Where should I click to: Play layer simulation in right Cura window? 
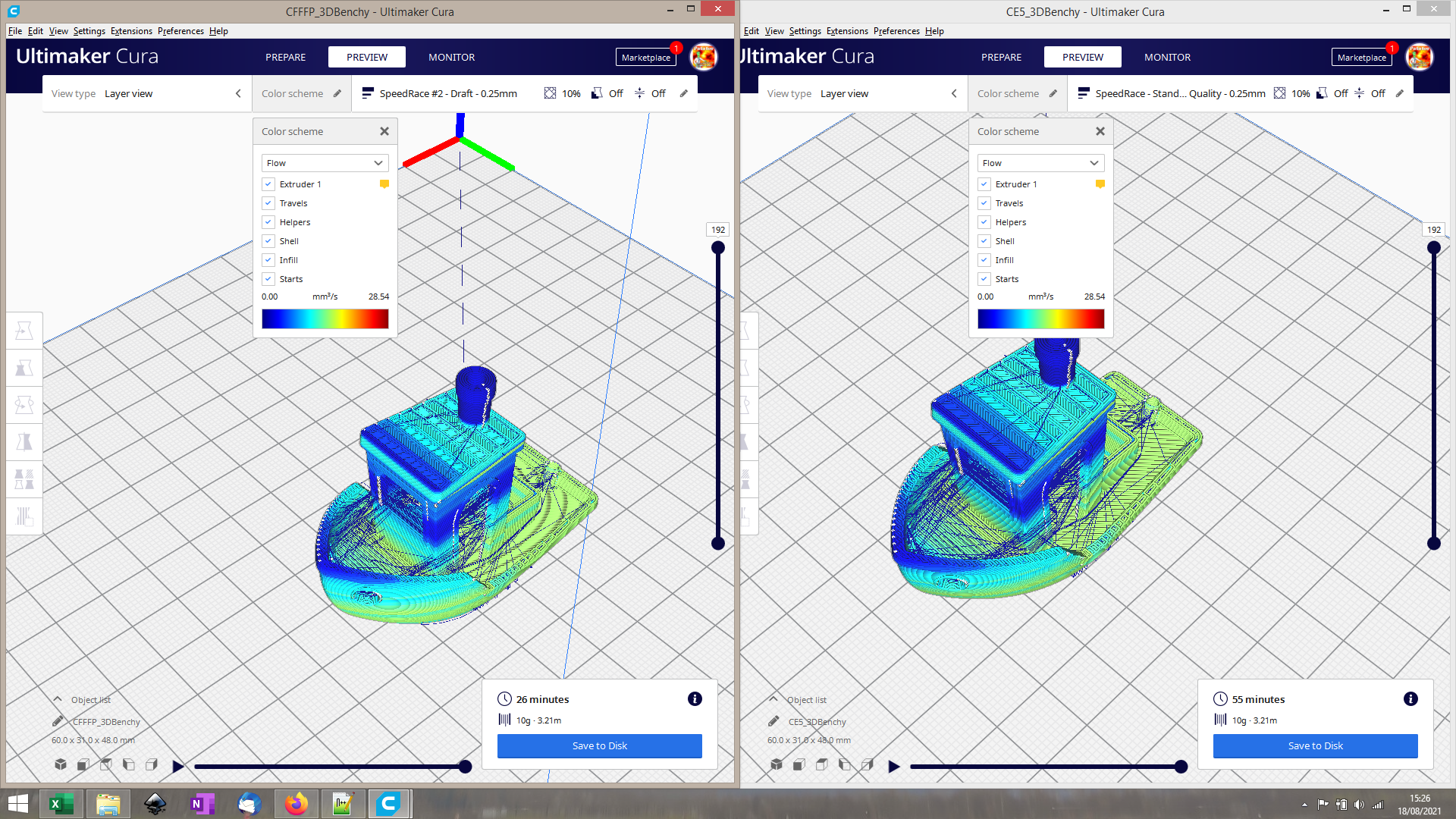[894, 767]
